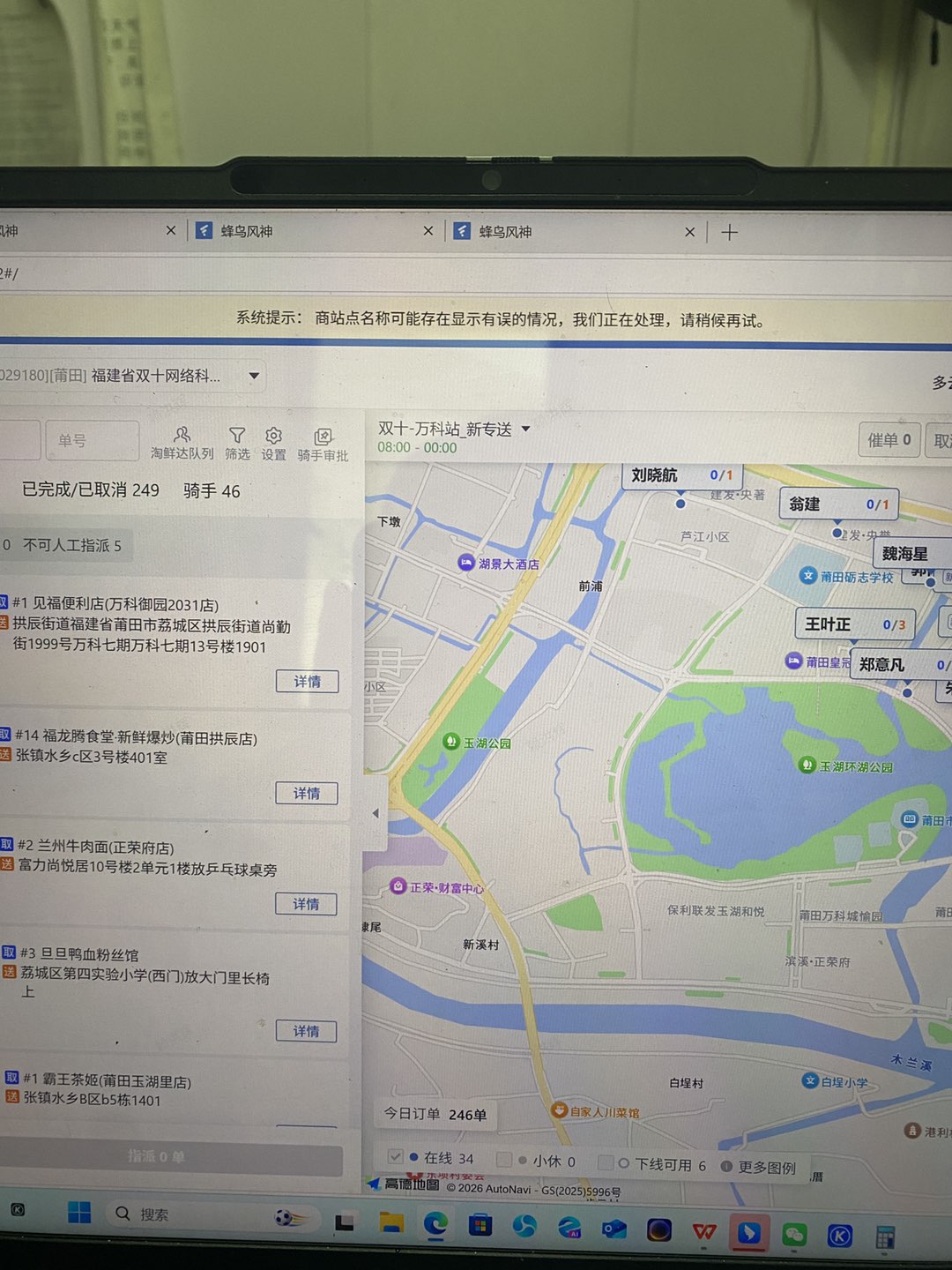Click the 更多图例 link
Image resolution: width=952 pixels, height=1270 pixels.
coord(766,1167)
